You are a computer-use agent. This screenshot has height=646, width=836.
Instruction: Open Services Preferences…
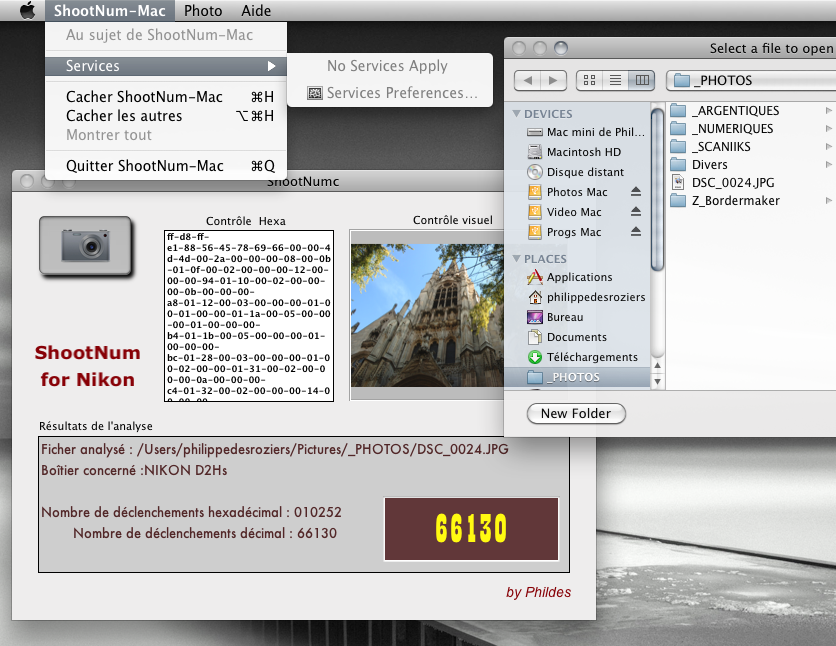point(392,93)
